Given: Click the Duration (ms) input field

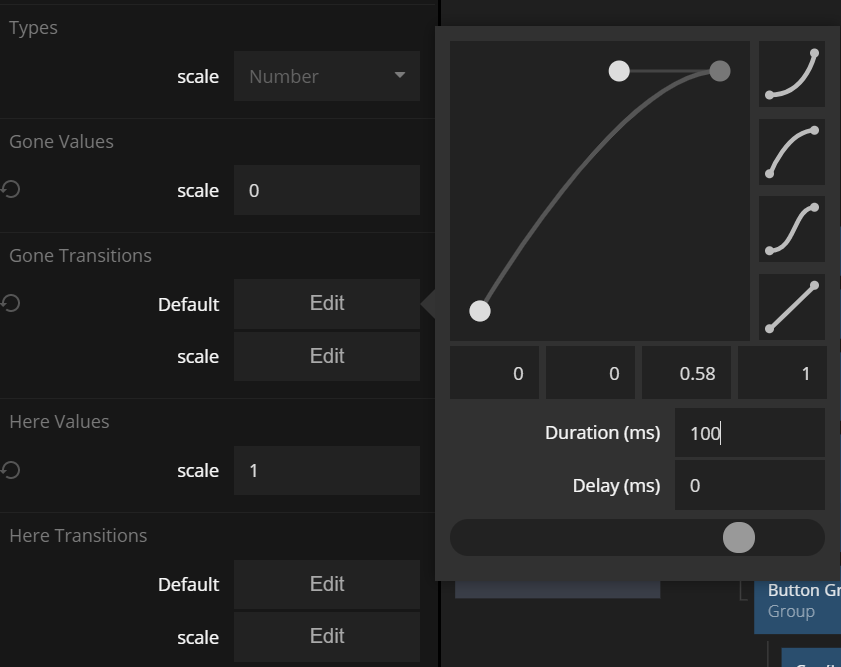Looking at the screenshot, I should click(x=749, y=433).
